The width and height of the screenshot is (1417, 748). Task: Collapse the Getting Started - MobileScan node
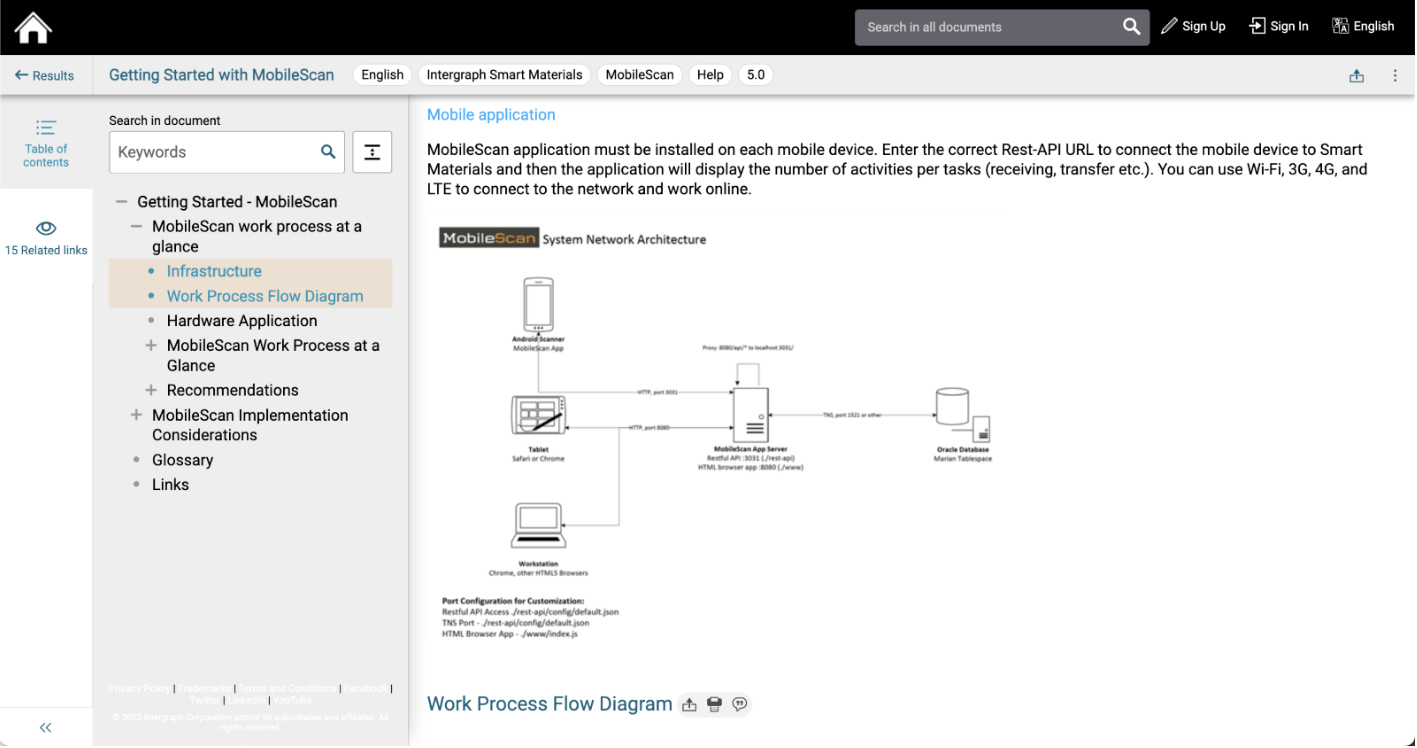coord(121,202)
